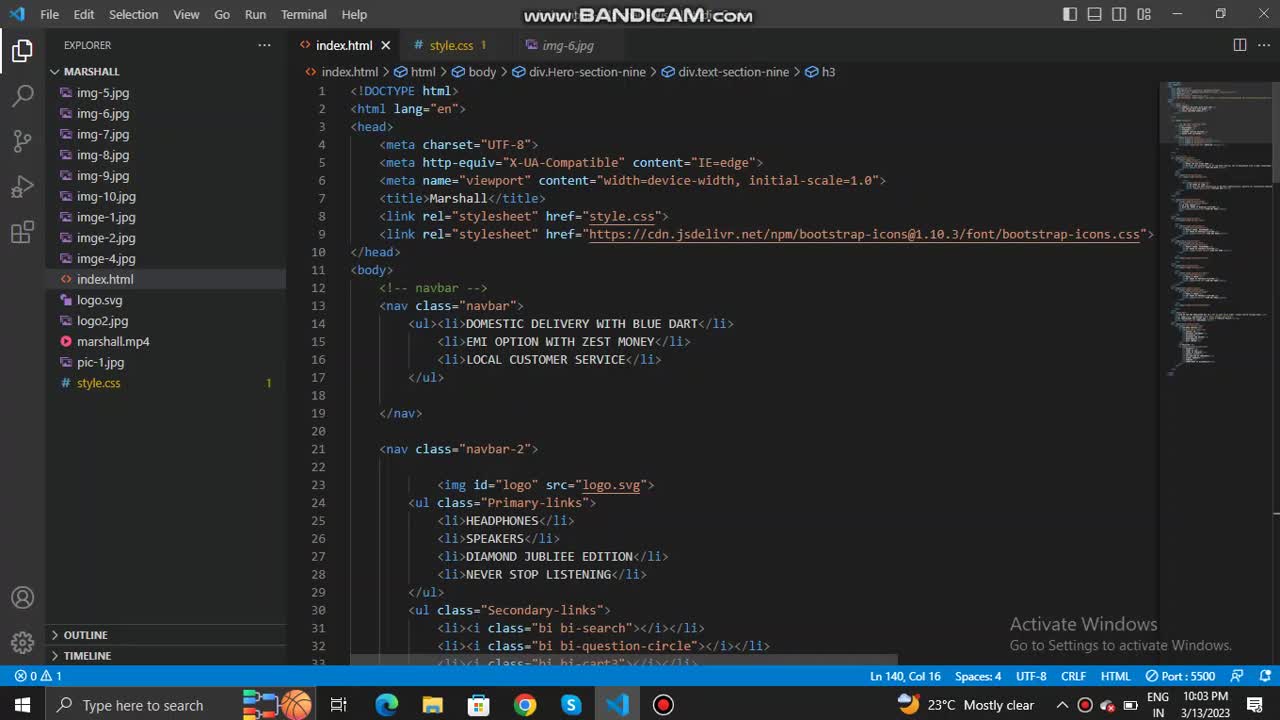Select marshall.mp4 in the file explorer

(x=113, y=341)
